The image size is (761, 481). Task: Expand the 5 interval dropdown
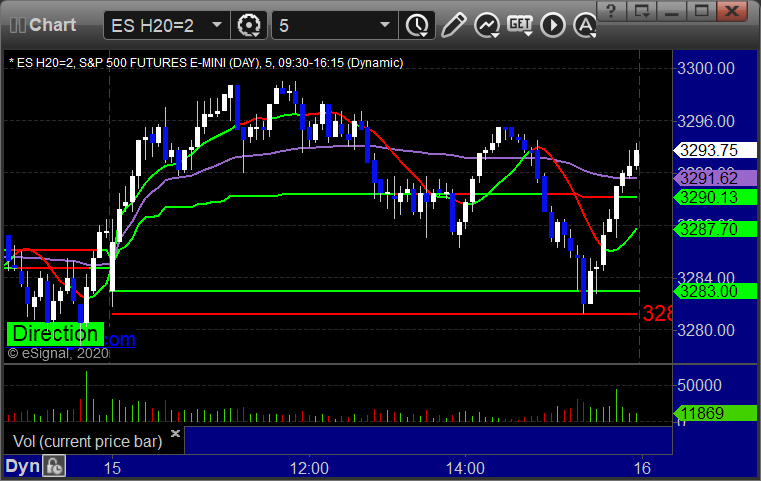click(385, 25)
